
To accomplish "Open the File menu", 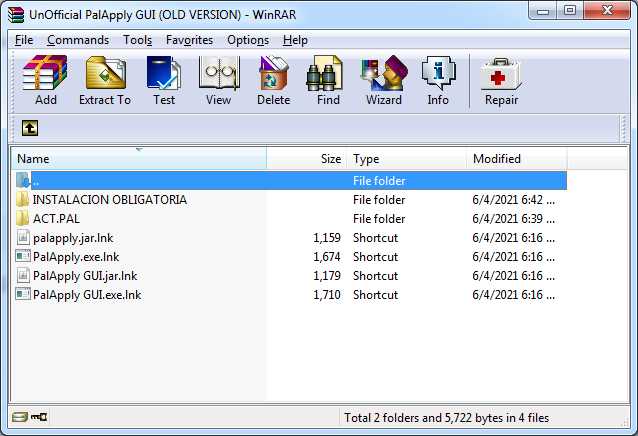I will click(24, 40).
